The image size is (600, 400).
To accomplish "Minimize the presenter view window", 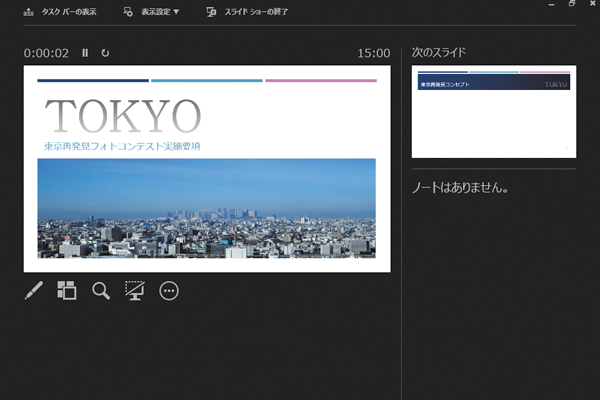I will pos(551,4).
